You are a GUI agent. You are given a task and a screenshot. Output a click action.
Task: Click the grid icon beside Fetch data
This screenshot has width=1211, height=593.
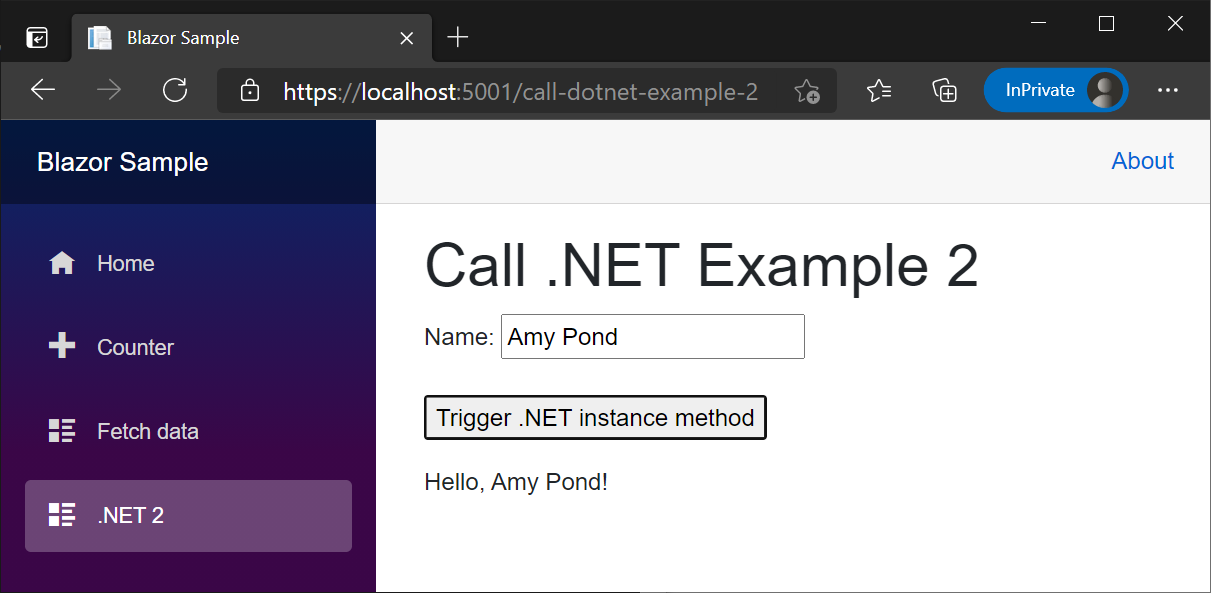(x=61, y=431)
